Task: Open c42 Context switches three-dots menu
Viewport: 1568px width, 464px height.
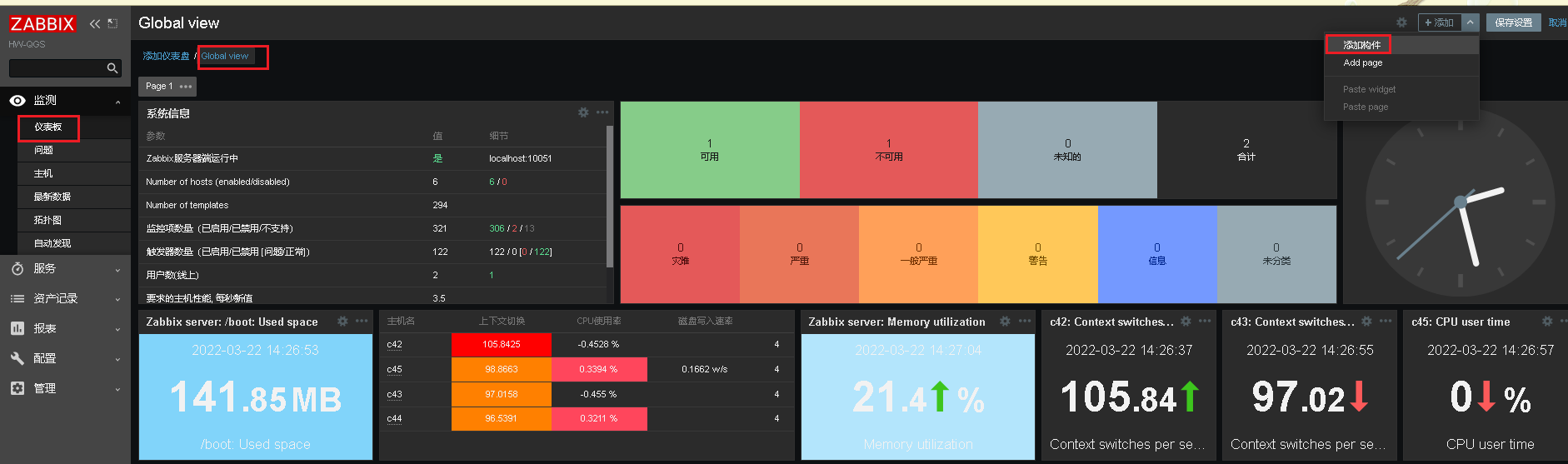Action: point(1205,321)
